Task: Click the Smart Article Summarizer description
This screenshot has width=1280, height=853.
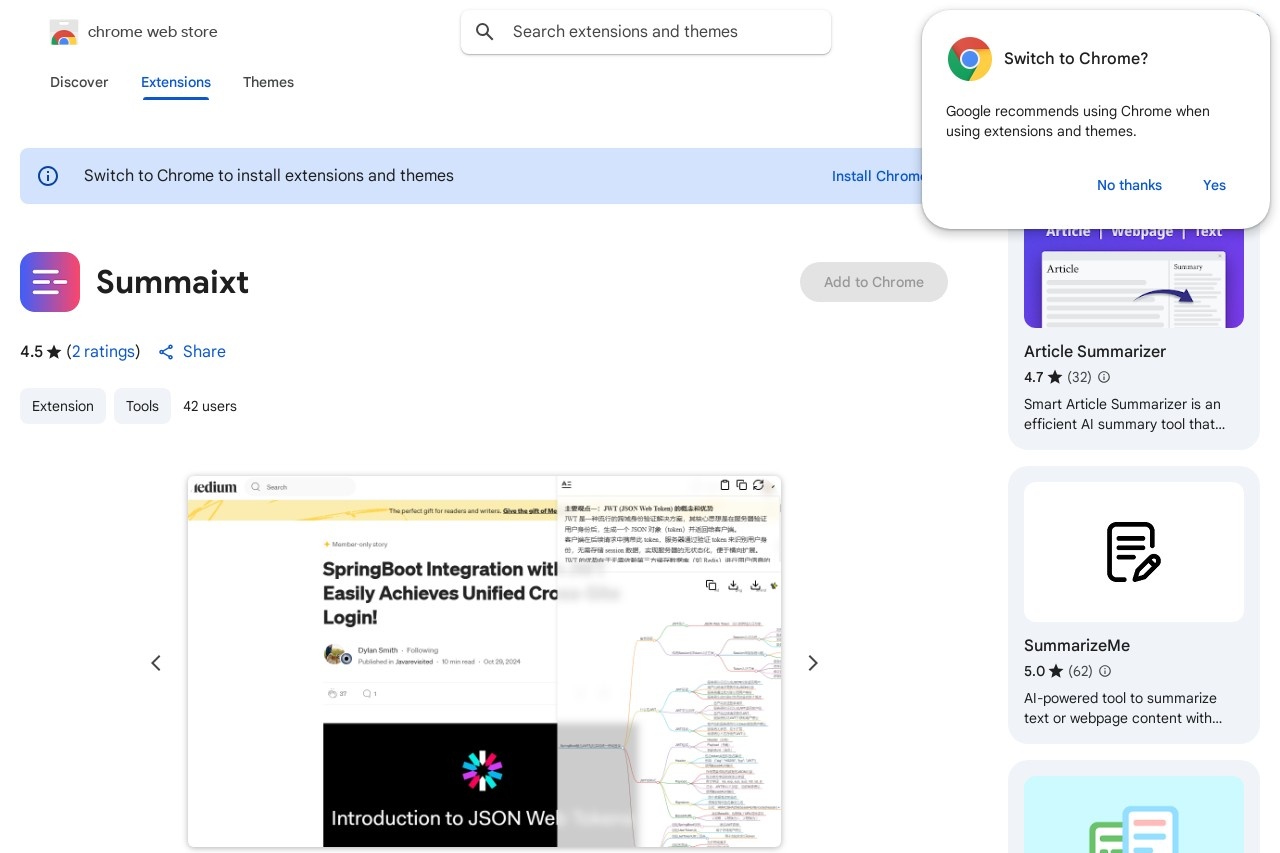Action: [x=1124, y=414]
